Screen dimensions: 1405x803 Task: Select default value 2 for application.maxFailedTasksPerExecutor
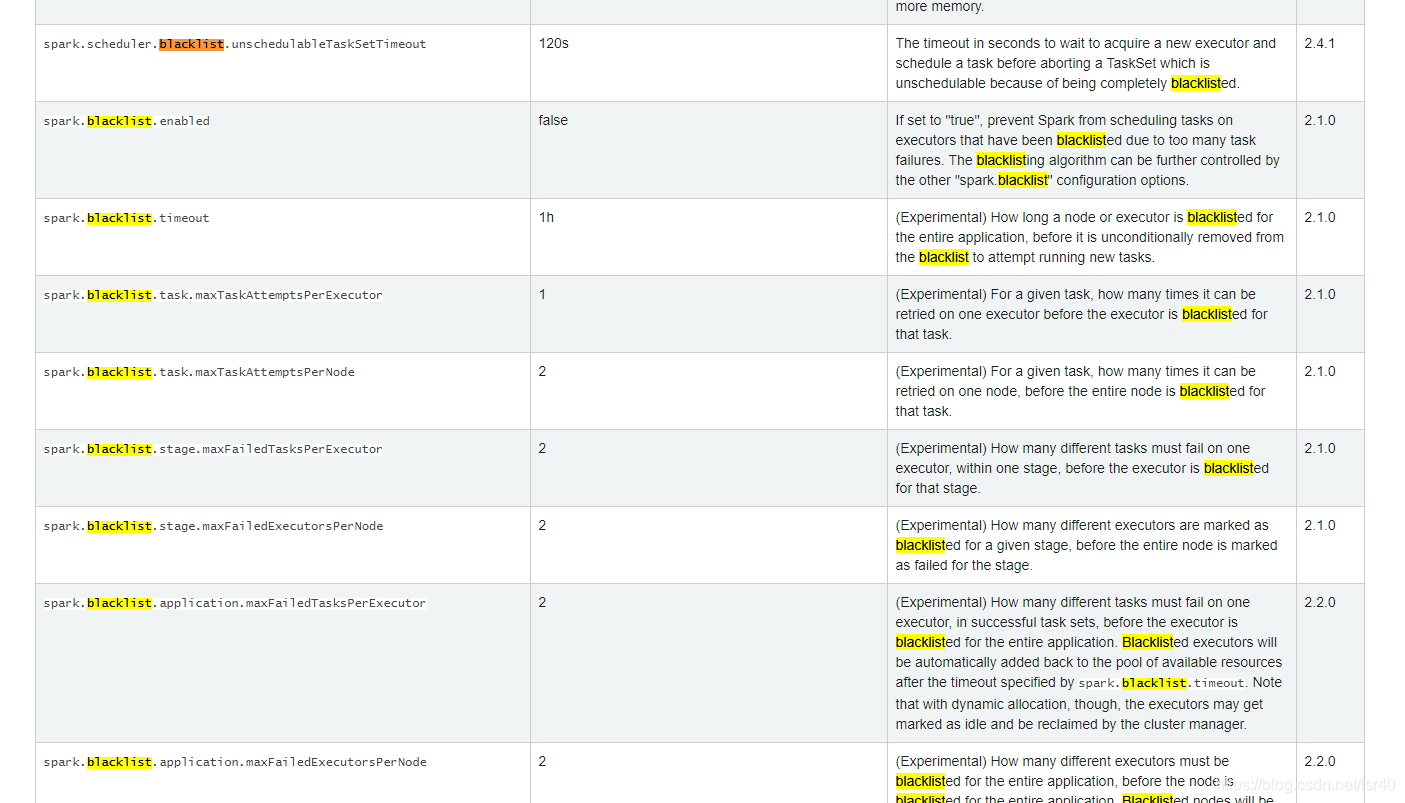pos(542,602)
